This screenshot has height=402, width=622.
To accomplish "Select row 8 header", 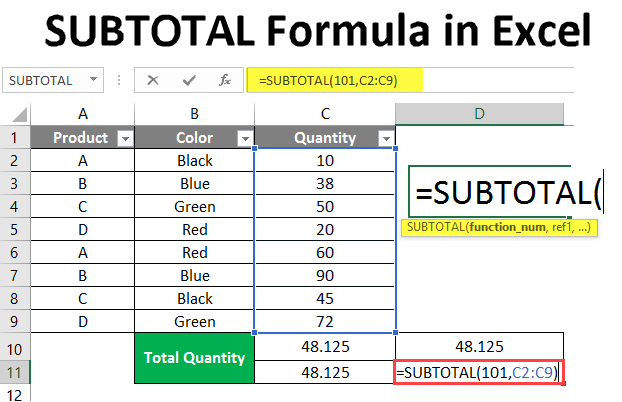I will click(15, 299).
